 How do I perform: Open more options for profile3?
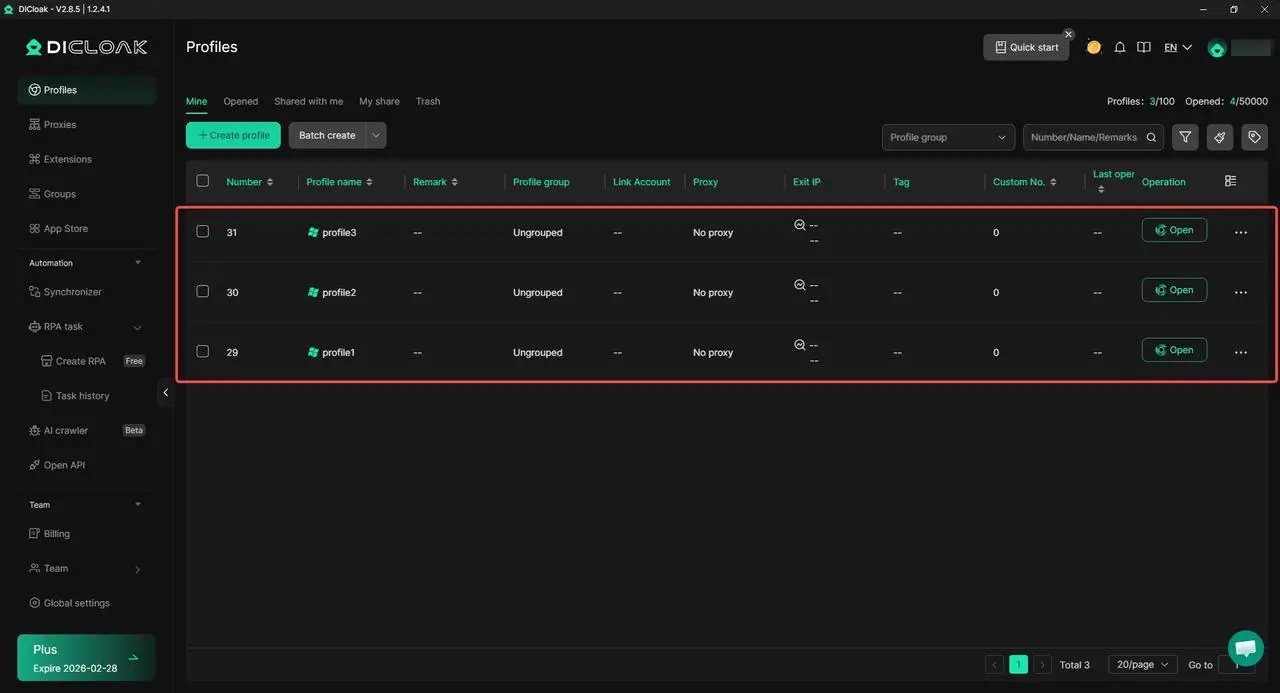[1240, 232]
